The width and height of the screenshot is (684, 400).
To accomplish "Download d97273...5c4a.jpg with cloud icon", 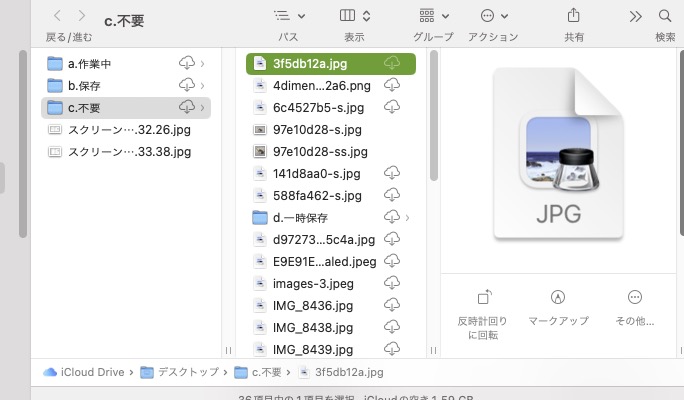I will [392, 239].
